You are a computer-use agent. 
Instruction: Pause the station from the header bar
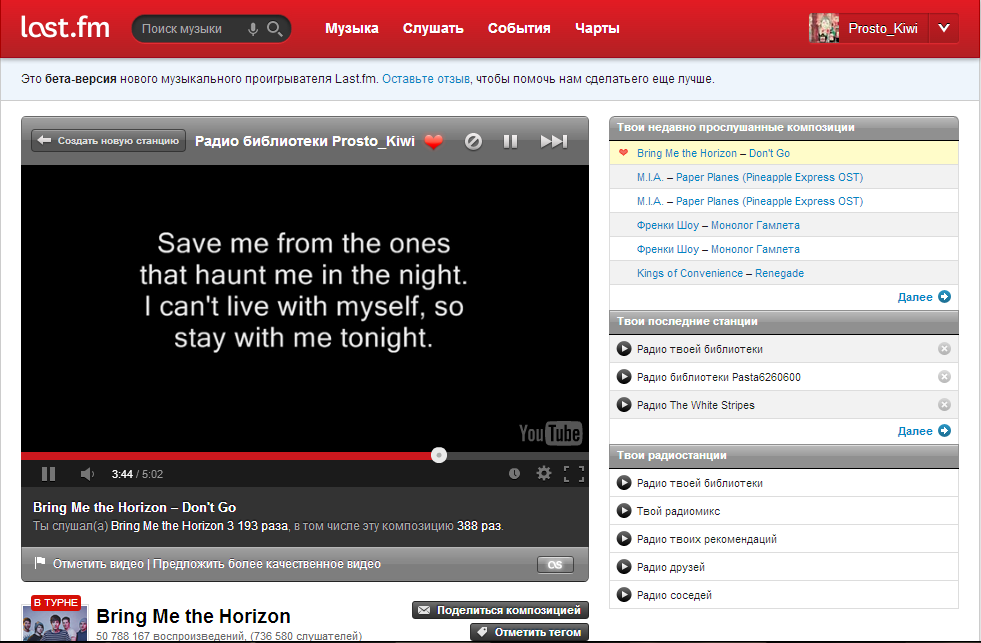(x=510, y=141)
